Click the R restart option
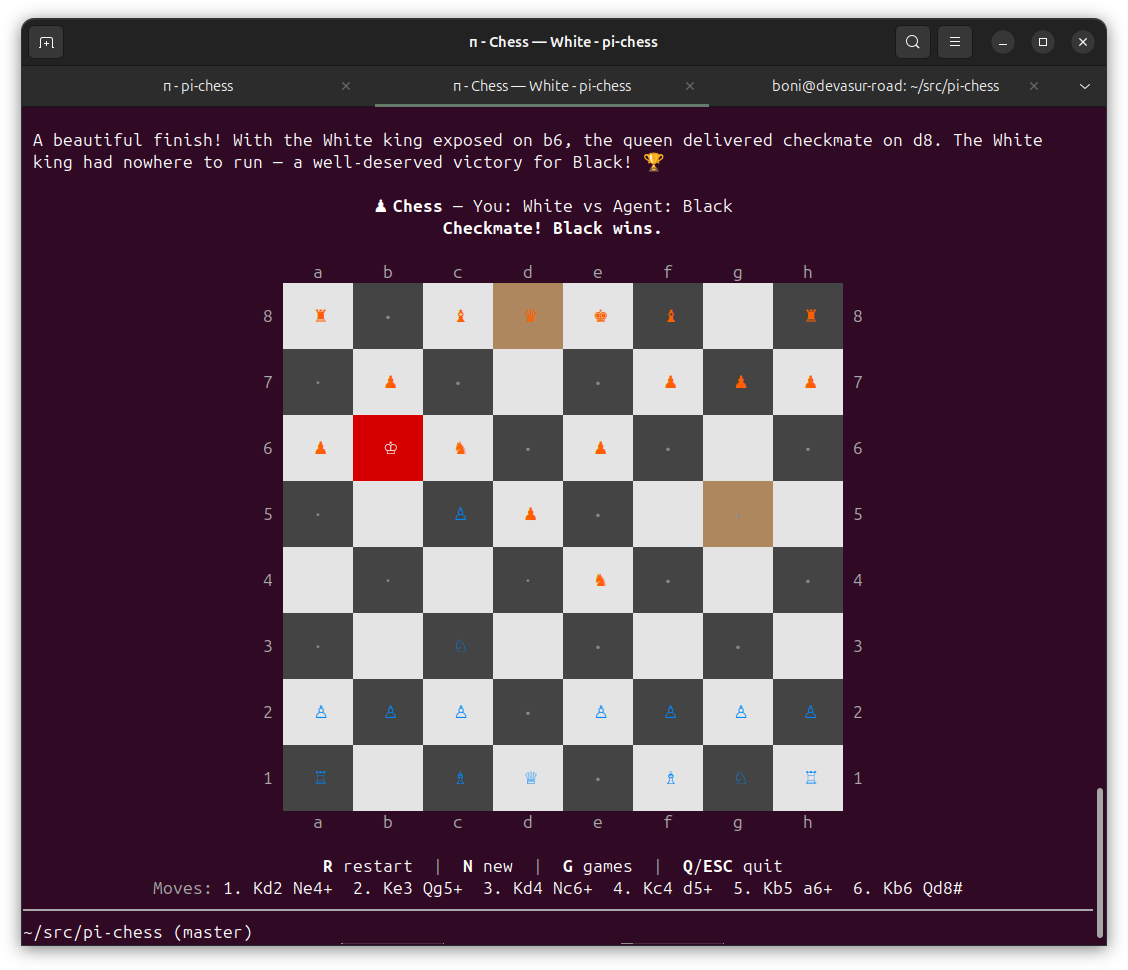This screenshot has width=1128, height=970. [x=368, y=866]
